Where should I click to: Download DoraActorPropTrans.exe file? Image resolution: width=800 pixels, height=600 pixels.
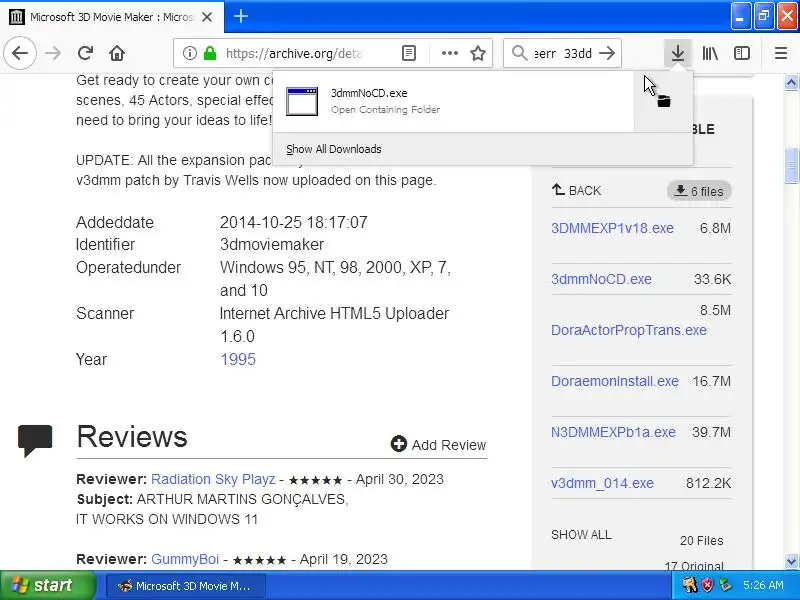pyautogui.click(x=629, y=330)
